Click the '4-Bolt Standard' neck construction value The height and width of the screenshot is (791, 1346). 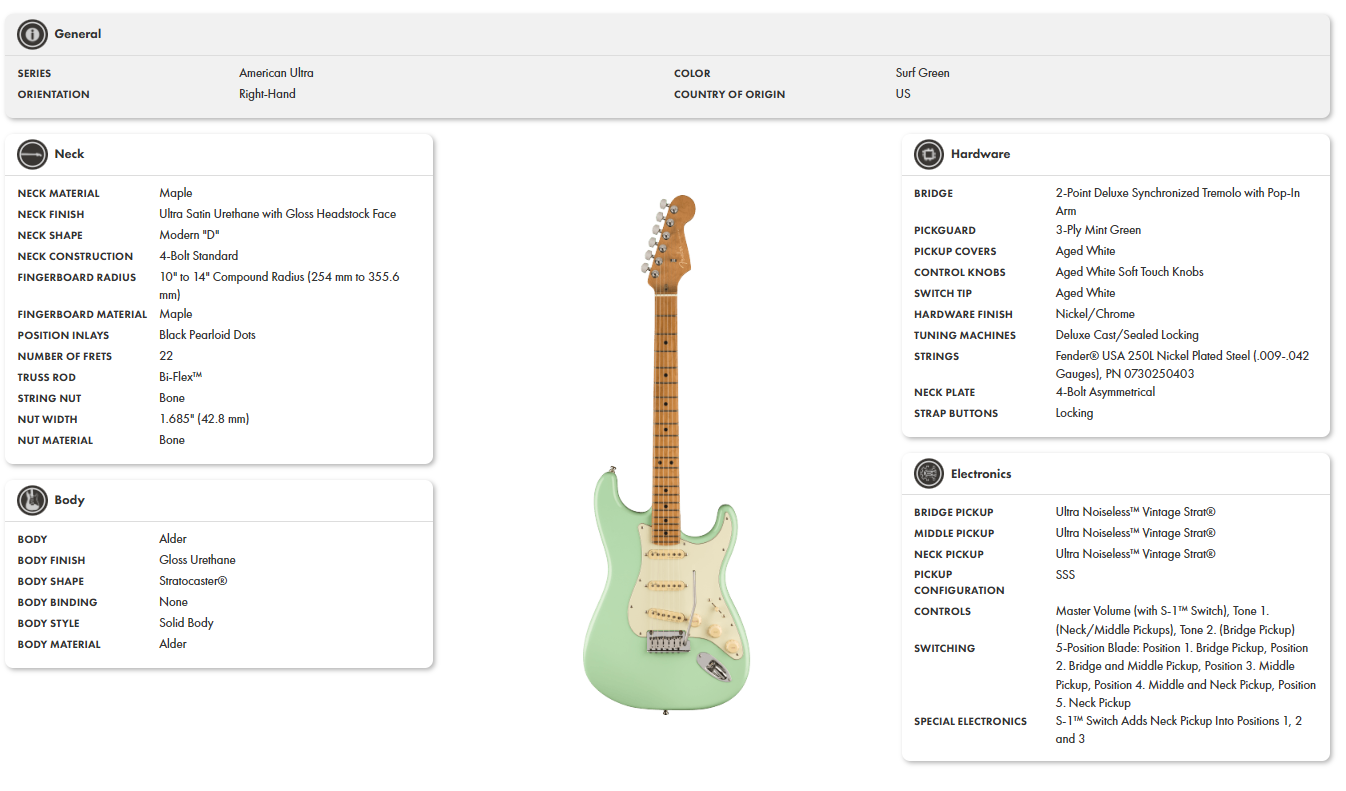point(199,256)
